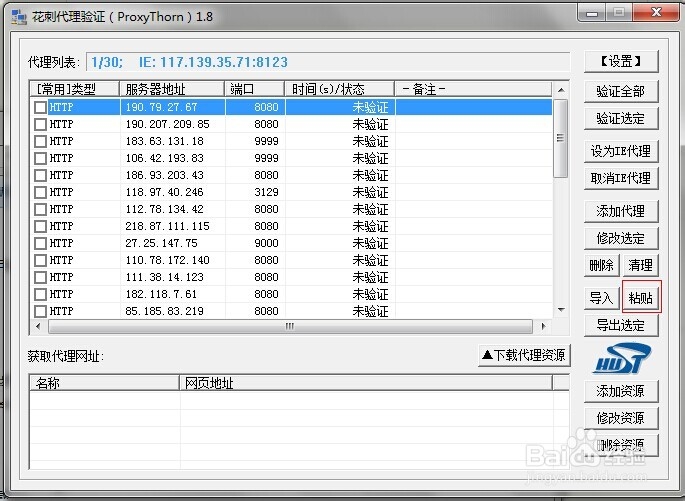Select server address 183.63.131.18

pos(164,142)
